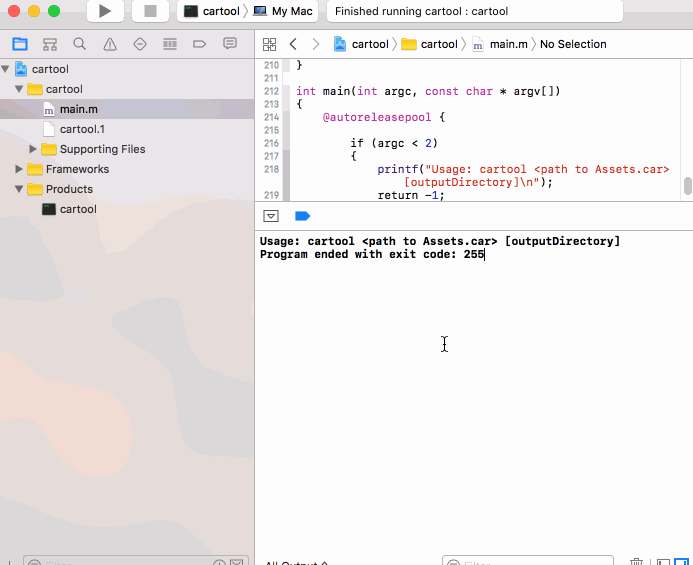Collapse the cartool group folder
This screenshot has height=565, width=693.
[x=19, y=89]
